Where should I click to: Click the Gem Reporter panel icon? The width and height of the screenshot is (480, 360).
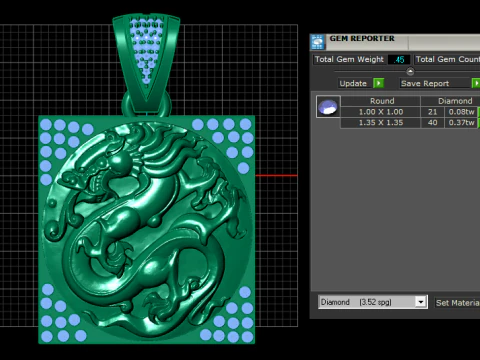[317, 42]
